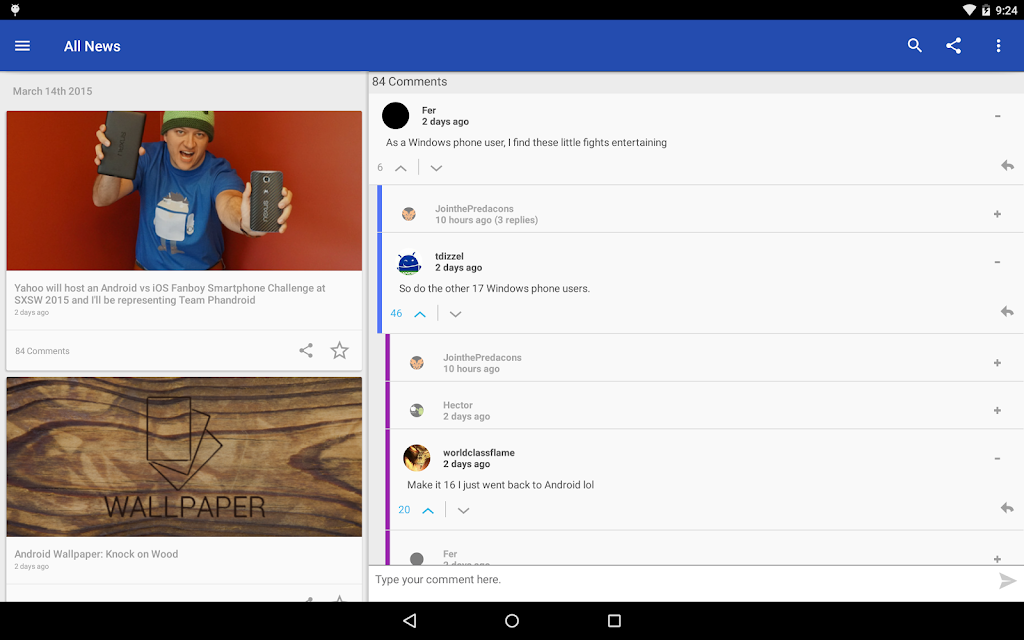Screen dimensions: 1024x640
Task: Tap share icon in top app bar
Action: (953, 45)
